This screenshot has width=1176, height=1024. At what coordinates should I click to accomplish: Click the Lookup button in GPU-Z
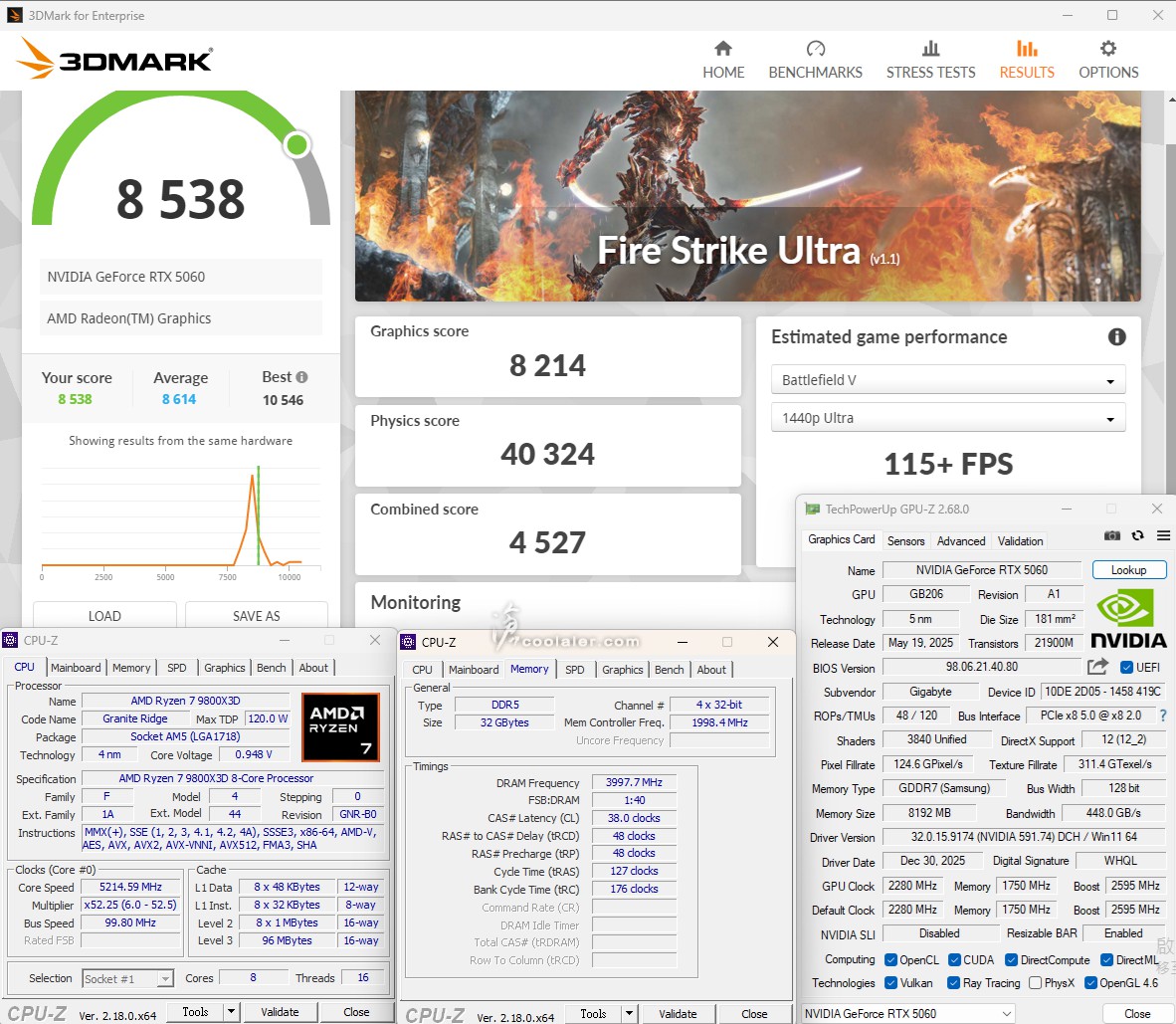point(1128,570)
